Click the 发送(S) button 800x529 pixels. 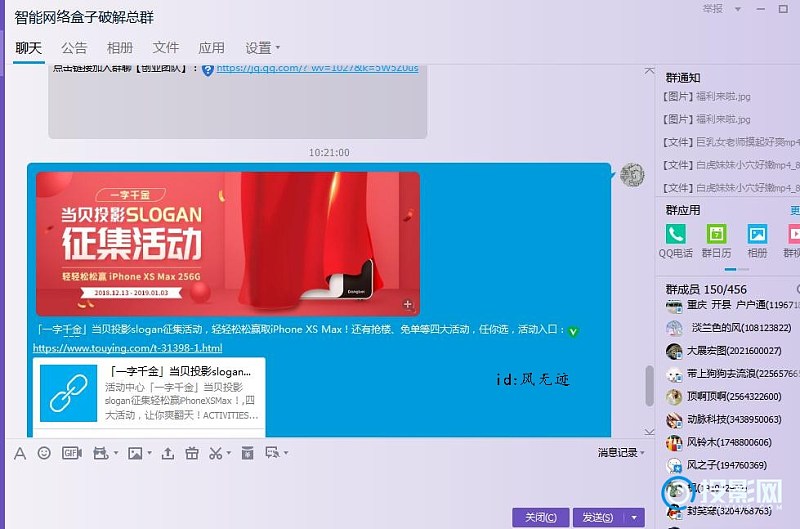[598, 518]
